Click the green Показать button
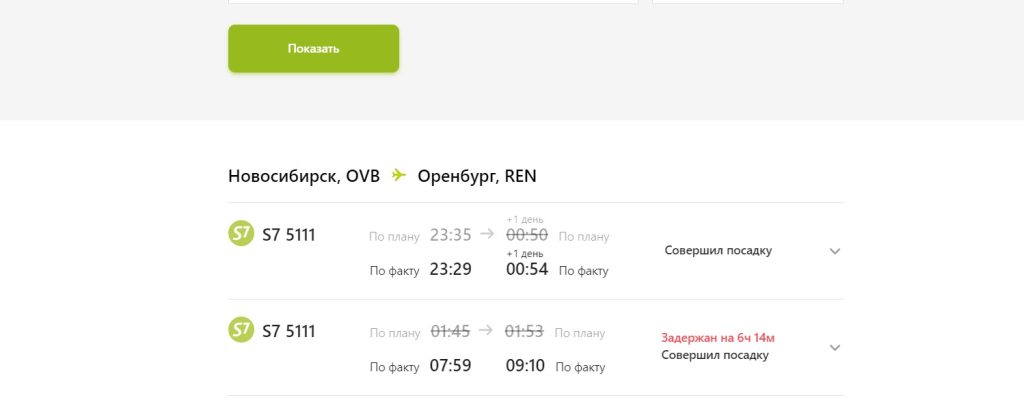The image size is (1024, 400). [313, 49]
